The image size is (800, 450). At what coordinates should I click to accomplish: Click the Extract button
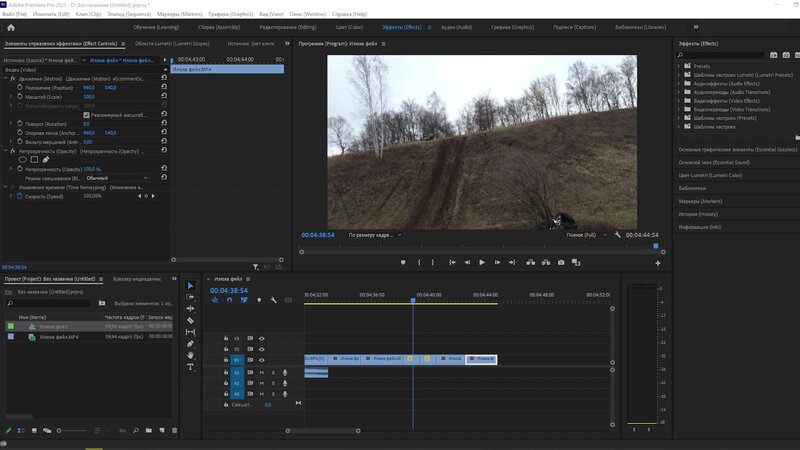(x=546, y=262)
